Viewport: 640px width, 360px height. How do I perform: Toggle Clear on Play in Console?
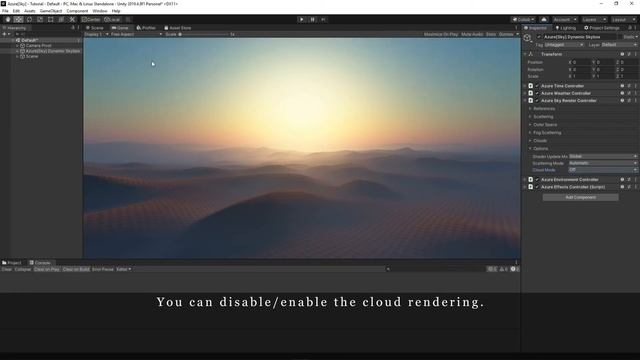[x=47, y=269]
